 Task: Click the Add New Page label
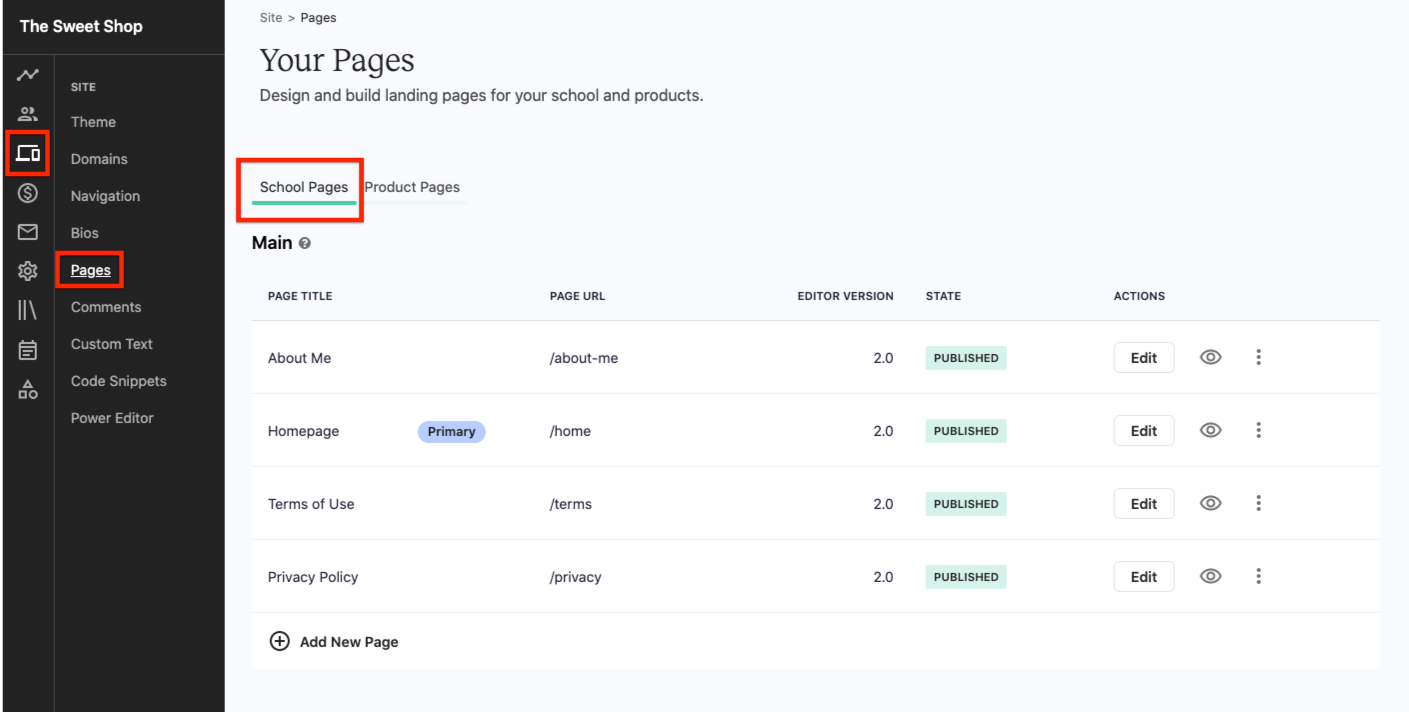tap(349, 642)
